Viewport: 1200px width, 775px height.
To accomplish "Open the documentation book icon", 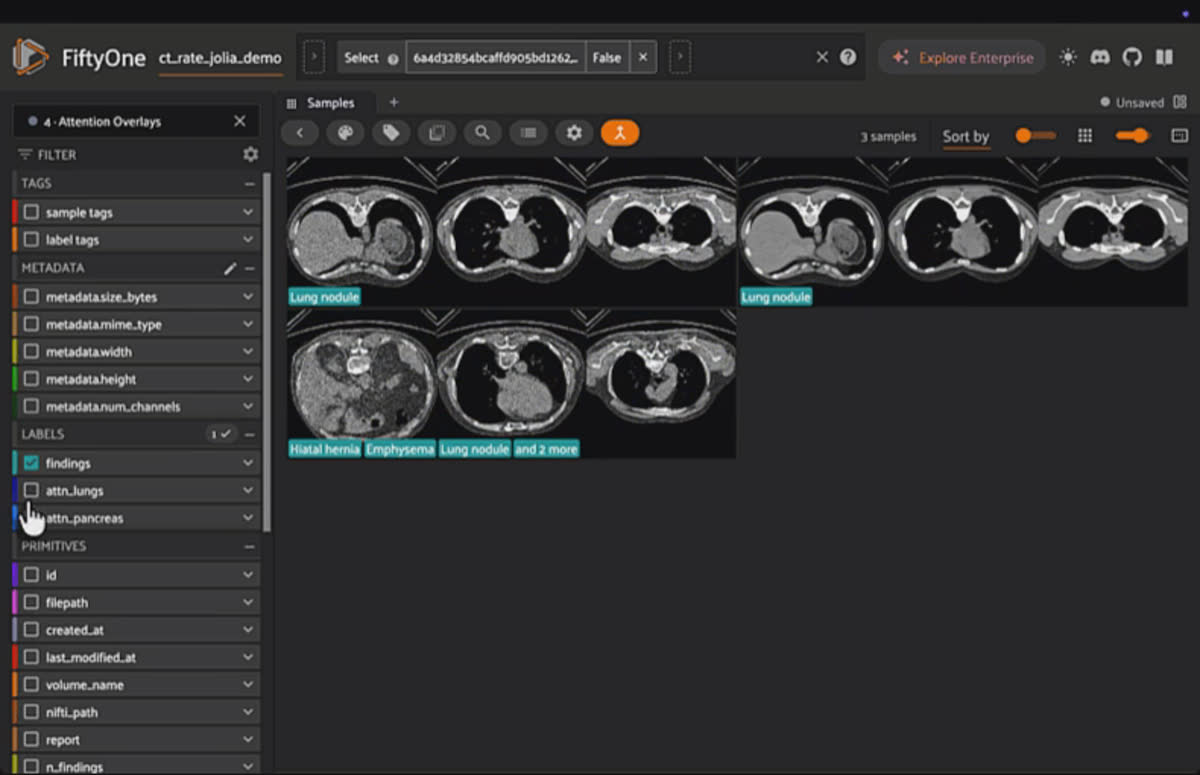I will click(x=1164, y=57).
